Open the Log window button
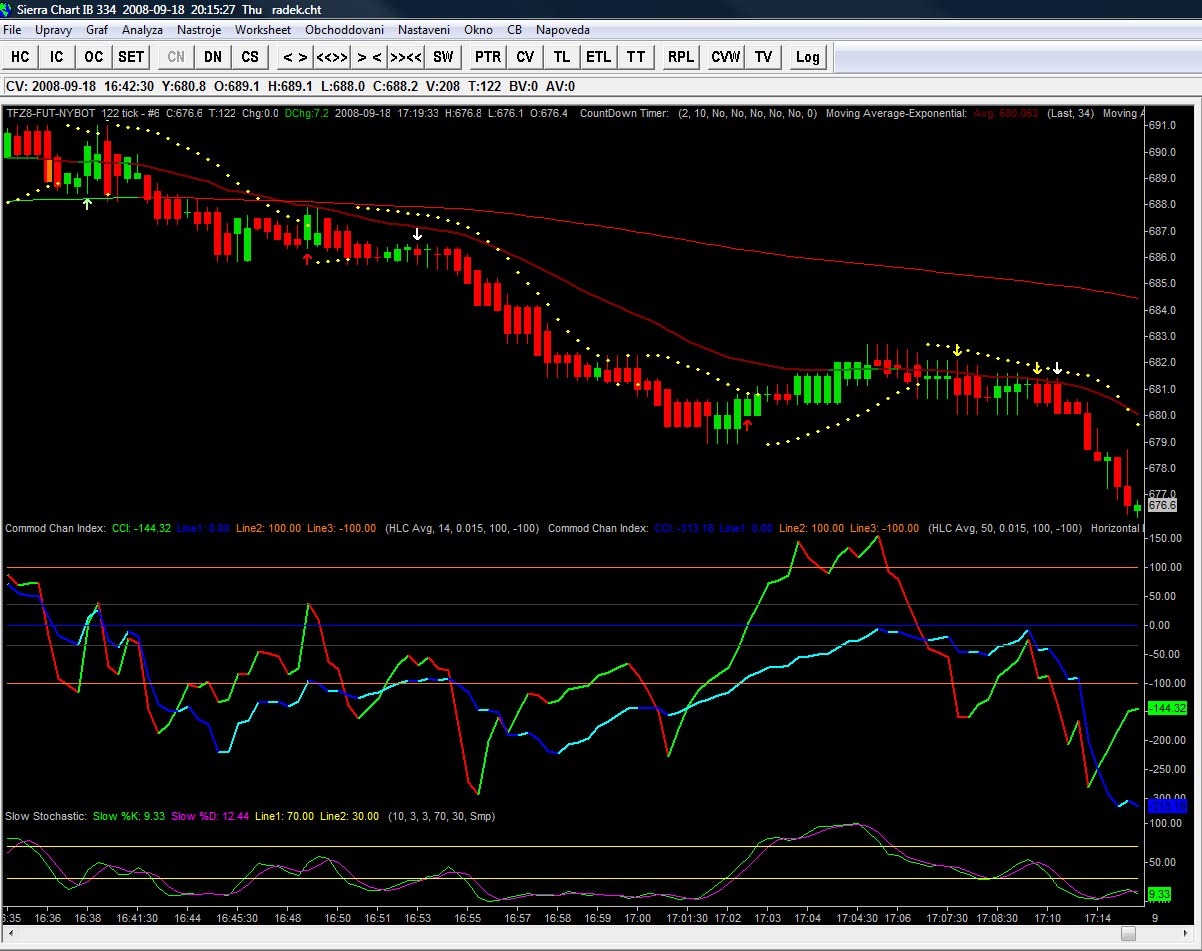Image resolution: width=1202 pixels, height=951 pixels. click(x=807, y=57)
